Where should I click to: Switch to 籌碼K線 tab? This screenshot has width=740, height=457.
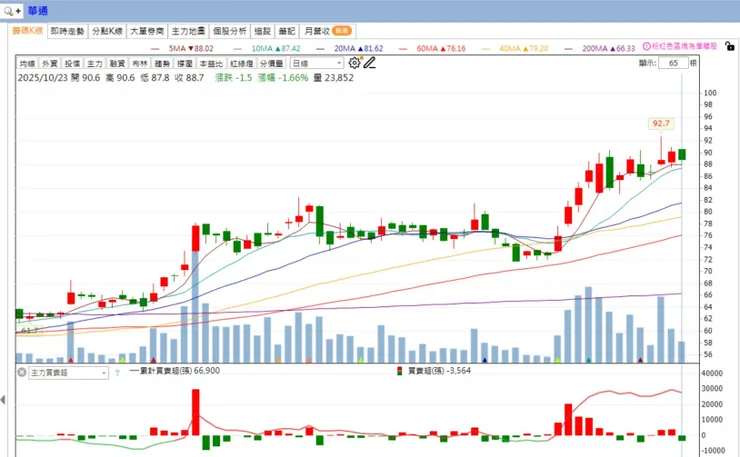[27, 31]
